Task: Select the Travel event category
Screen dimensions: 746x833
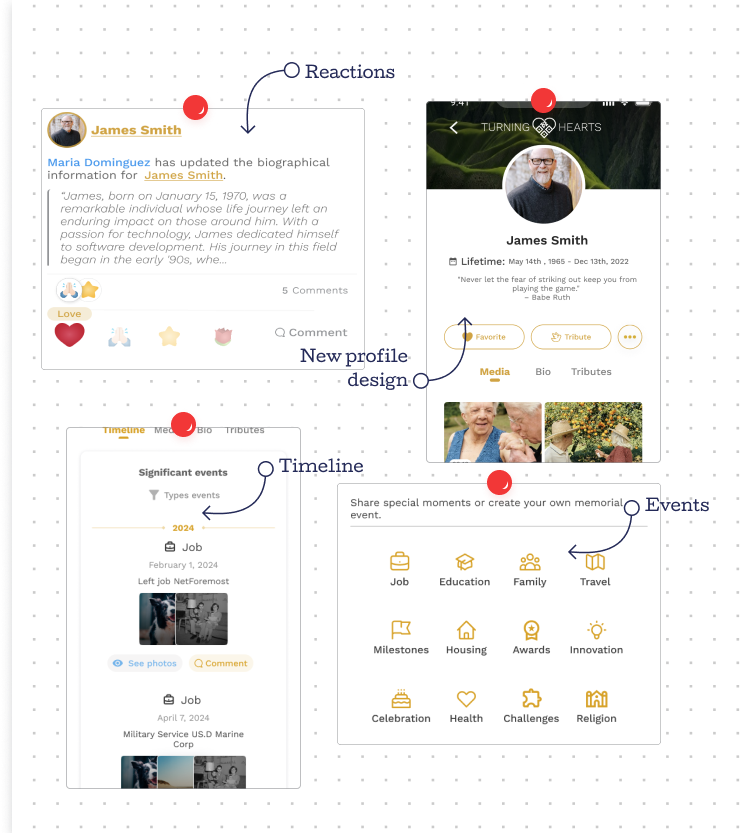Action: pos(594,562)
